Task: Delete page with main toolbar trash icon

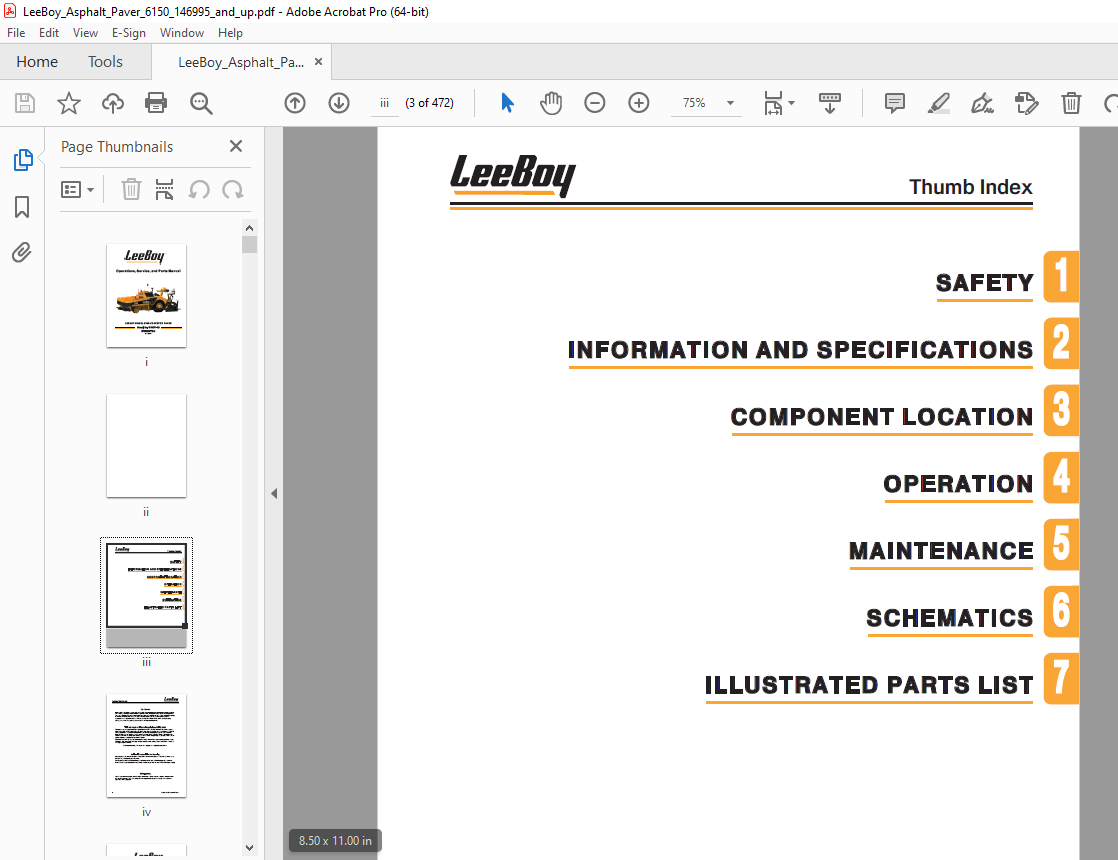Action: 1071,103
